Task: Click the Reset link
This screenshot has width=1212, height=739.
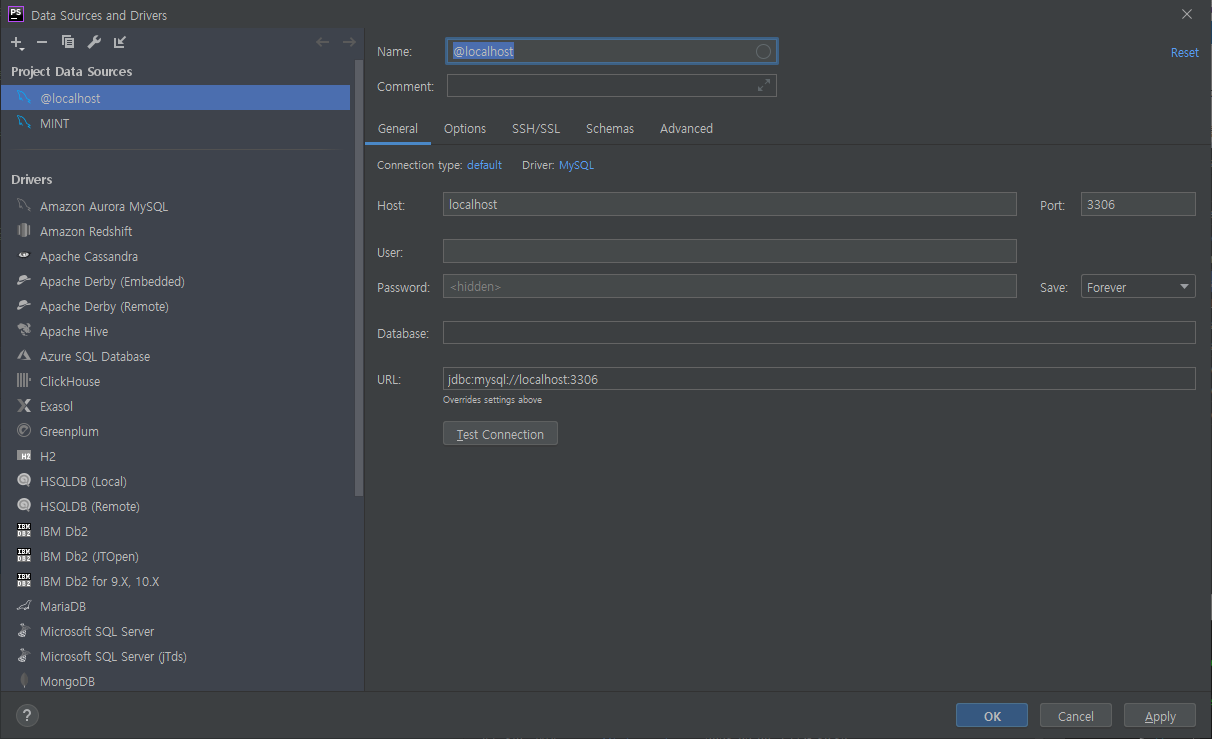Action: [x=1185, y=52]
